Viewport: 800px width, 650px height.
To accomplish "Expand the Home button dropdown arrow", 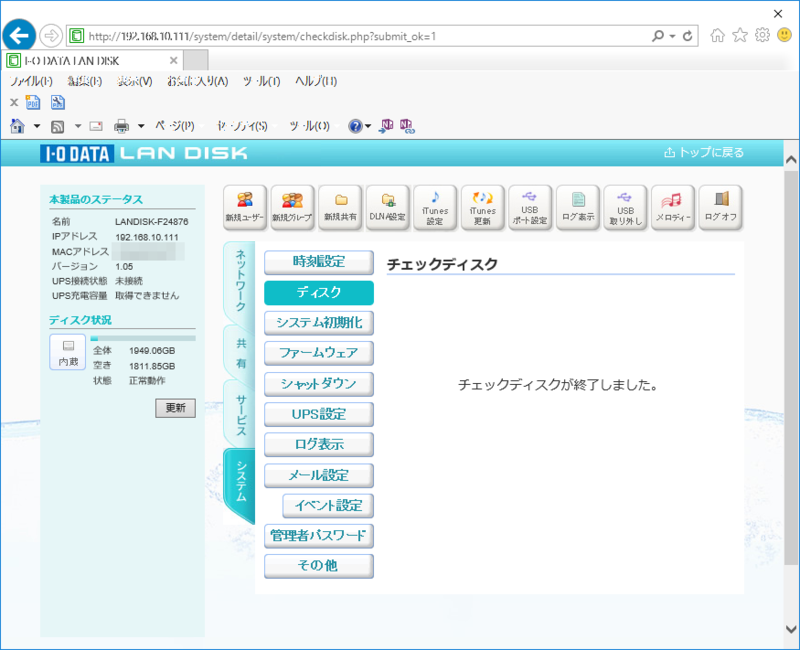I will coord(37,126).
